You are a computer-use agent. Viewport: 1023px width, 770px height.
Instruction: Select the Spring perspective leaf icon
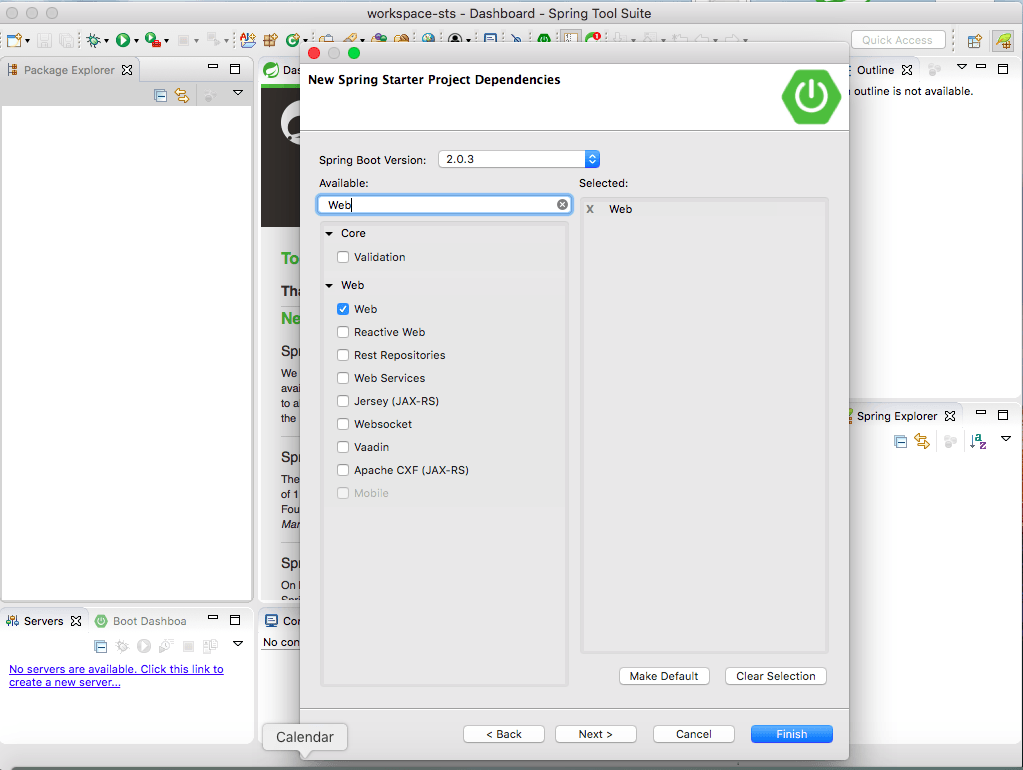(1002, 41)
